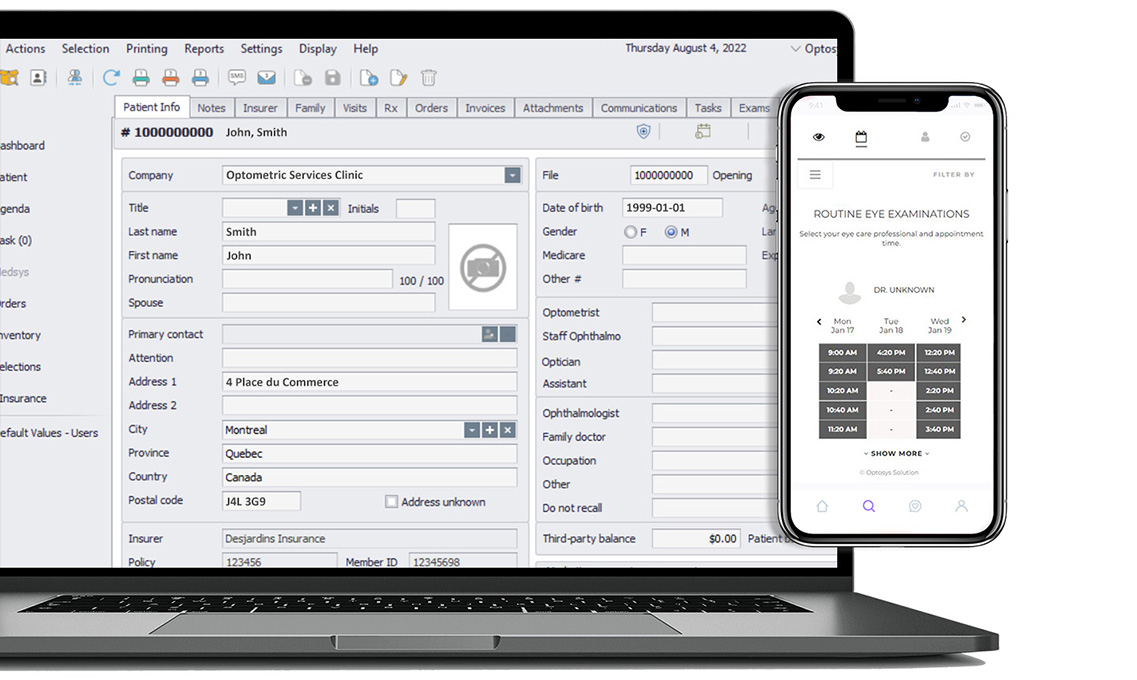The image size is (1137, 680).
Task: Open the Display menu
Action: 318,49
